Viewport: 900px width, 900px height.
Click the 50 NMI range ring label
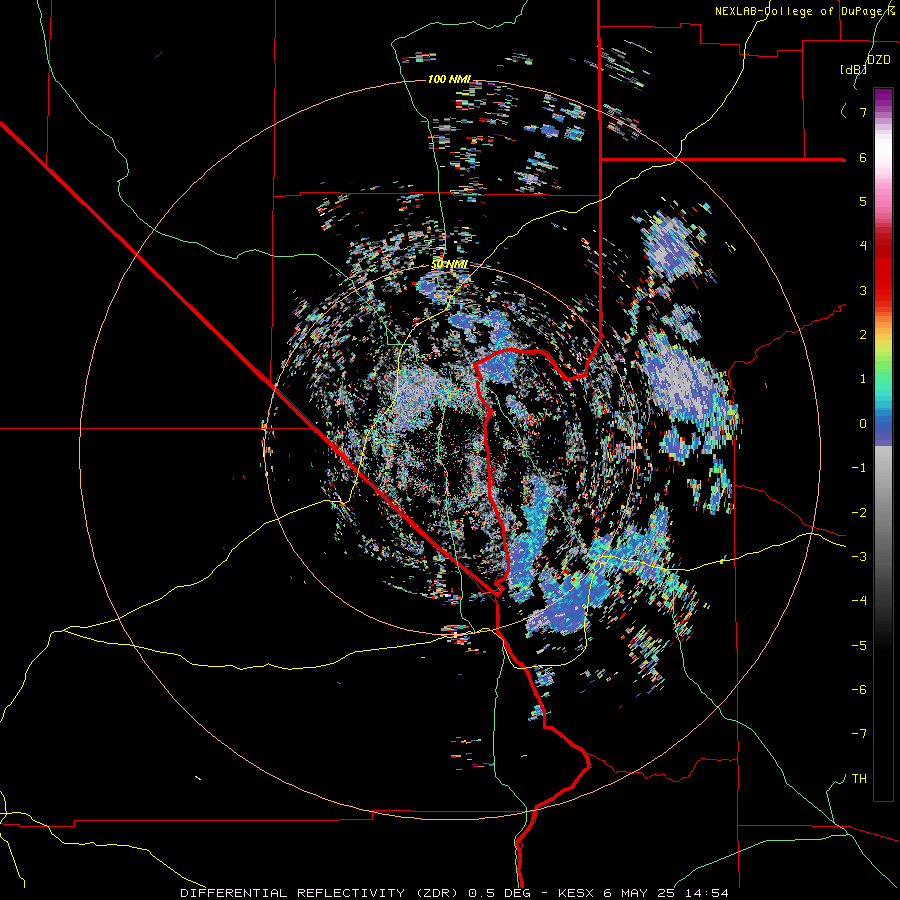449,264
